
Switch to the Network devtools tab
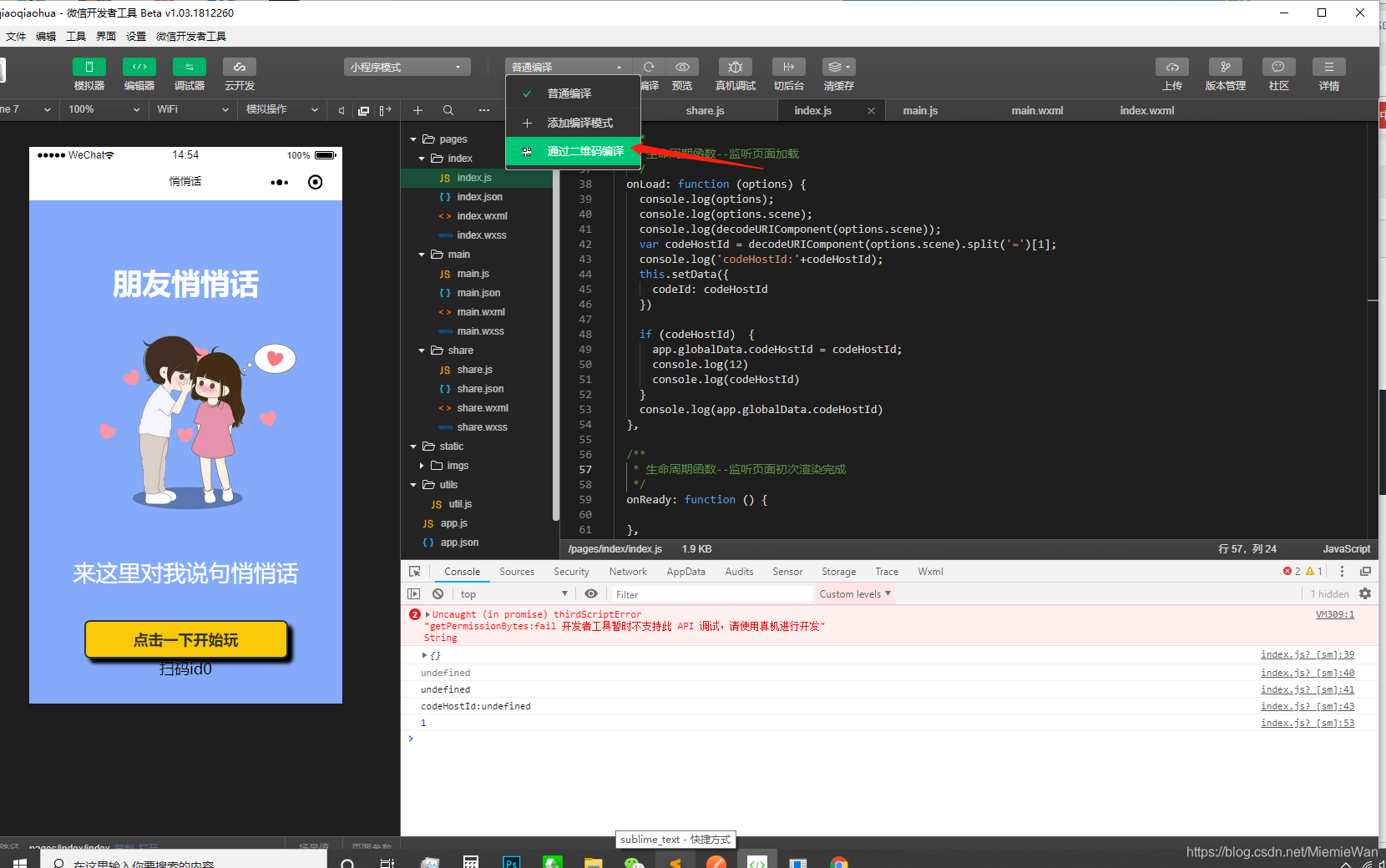[x=628, y=572]
